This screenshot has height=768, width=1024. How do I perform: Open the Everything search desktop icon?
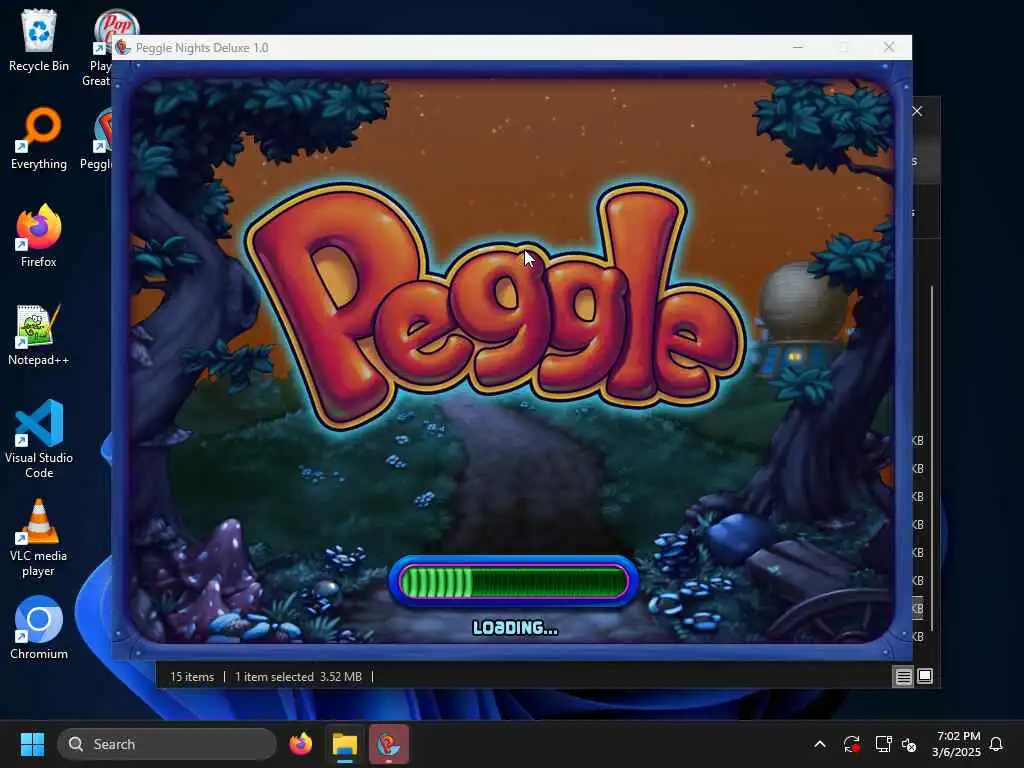39,138
